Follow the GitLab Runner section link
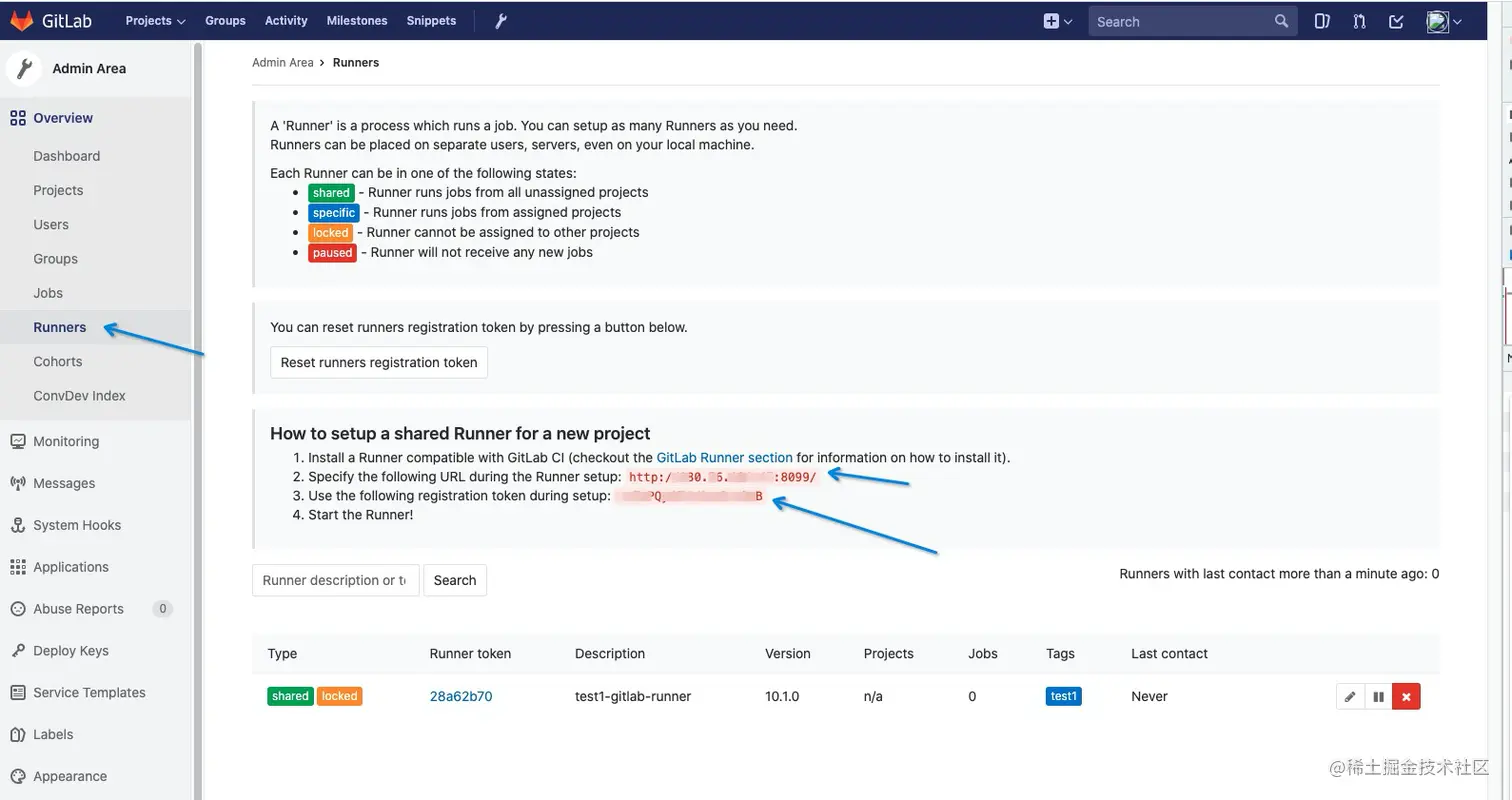 point(725,458)
